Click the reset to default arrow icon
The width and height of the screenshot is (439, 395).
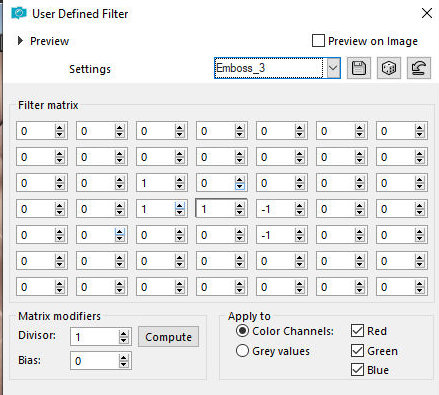[x=419, y=68]
